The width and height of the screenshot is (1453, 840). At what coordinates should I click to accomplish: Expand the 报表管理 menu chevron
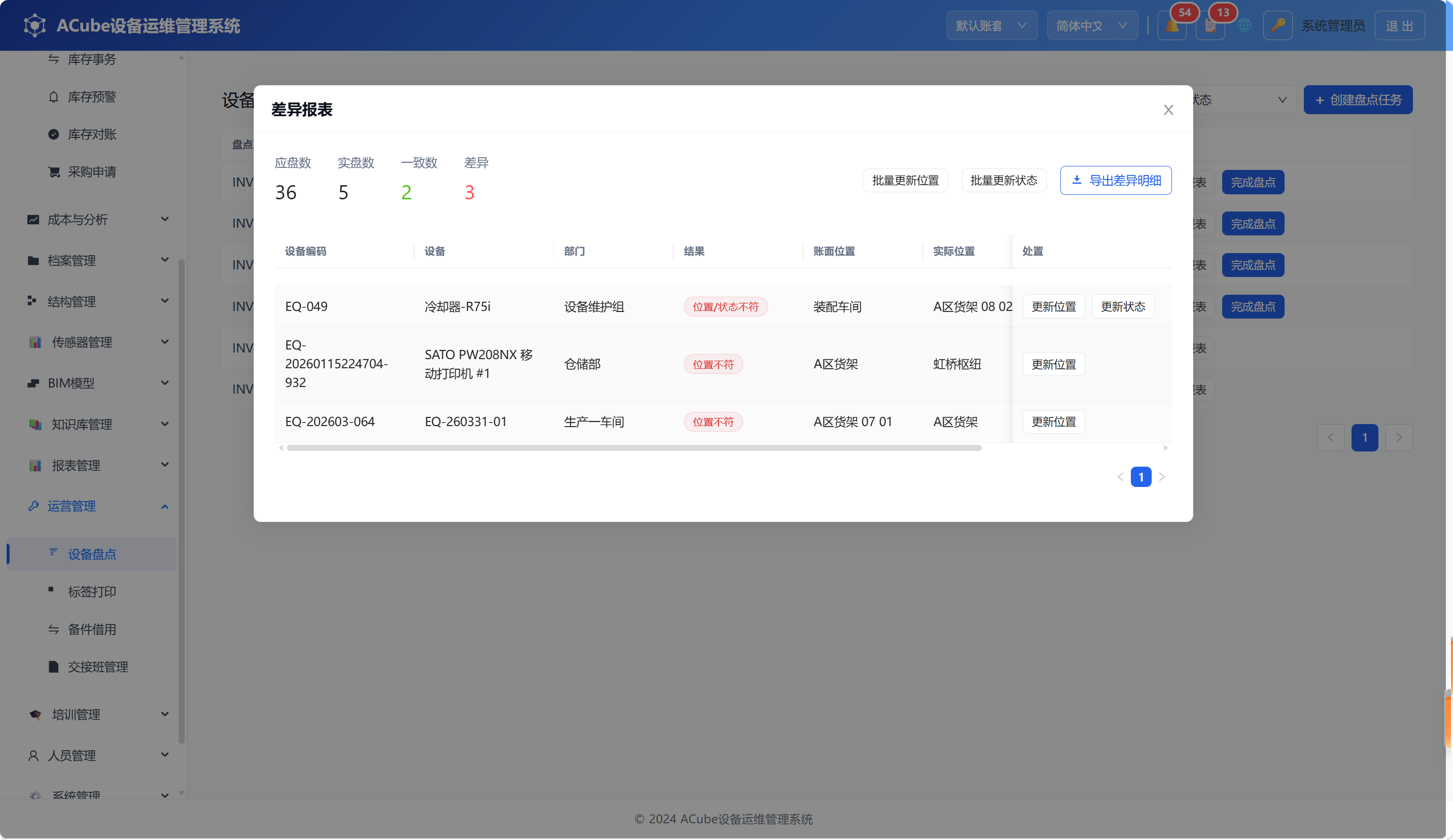coord(165,465)
